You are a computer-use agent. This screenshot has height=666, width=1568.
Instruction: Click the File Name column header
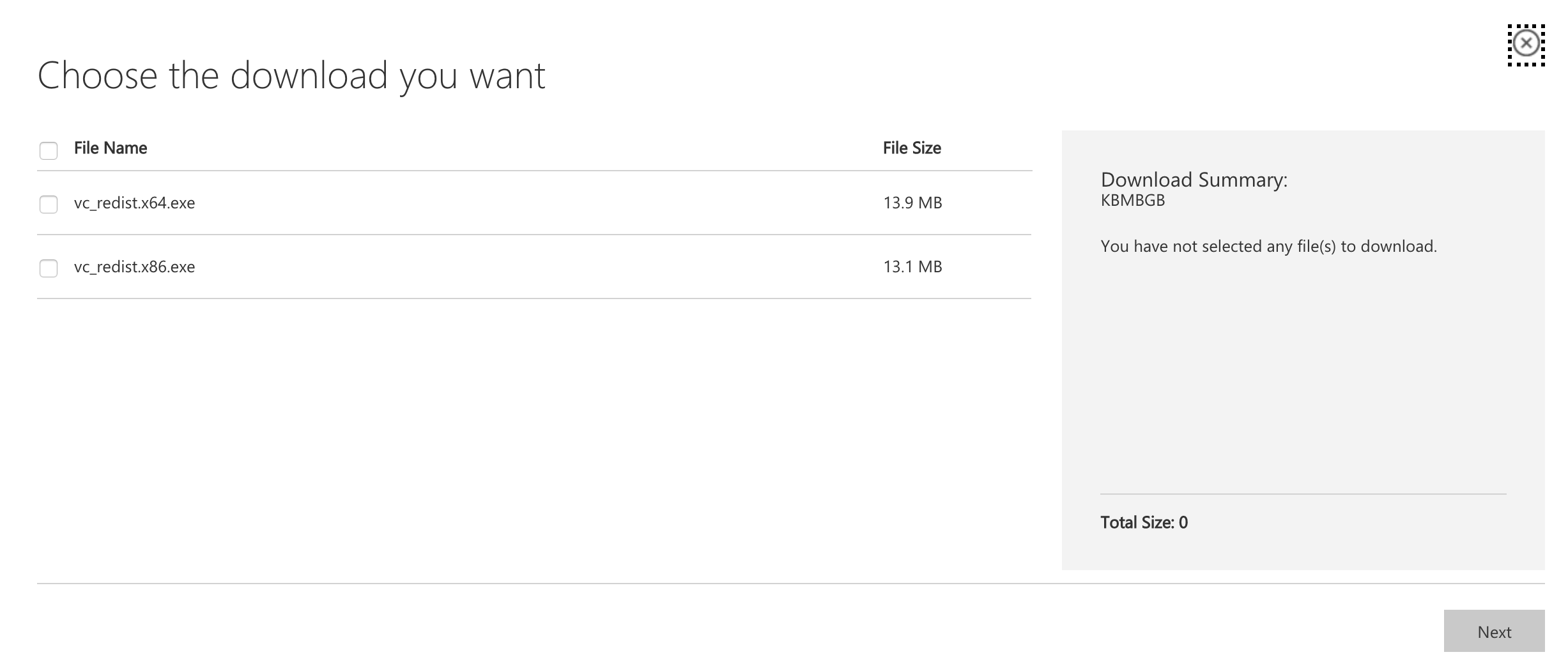coord(111,148)
